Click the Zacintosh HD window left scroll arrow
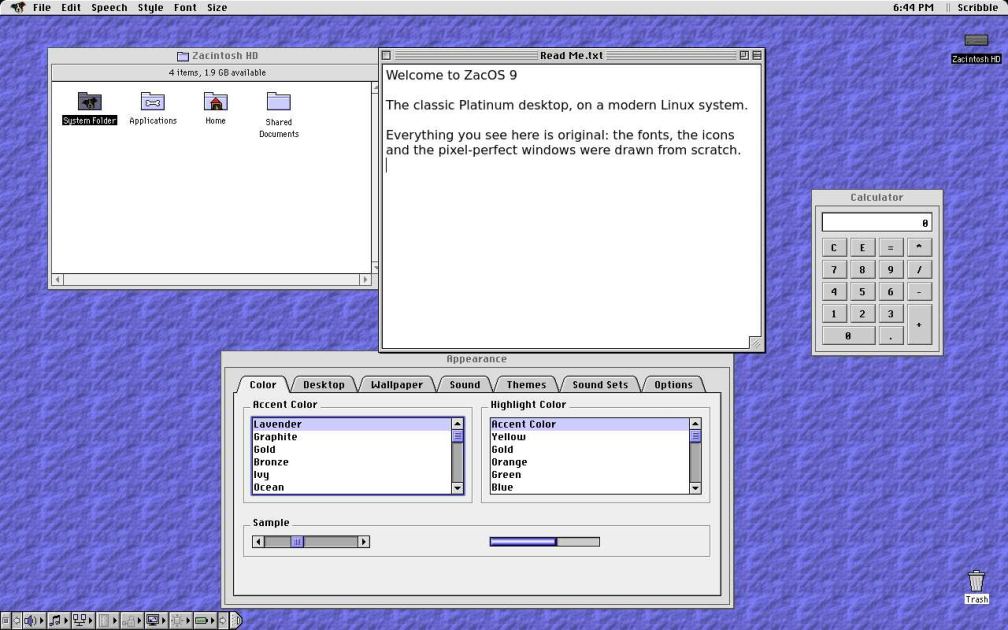The image size is (1008, 630). point(58,280)
